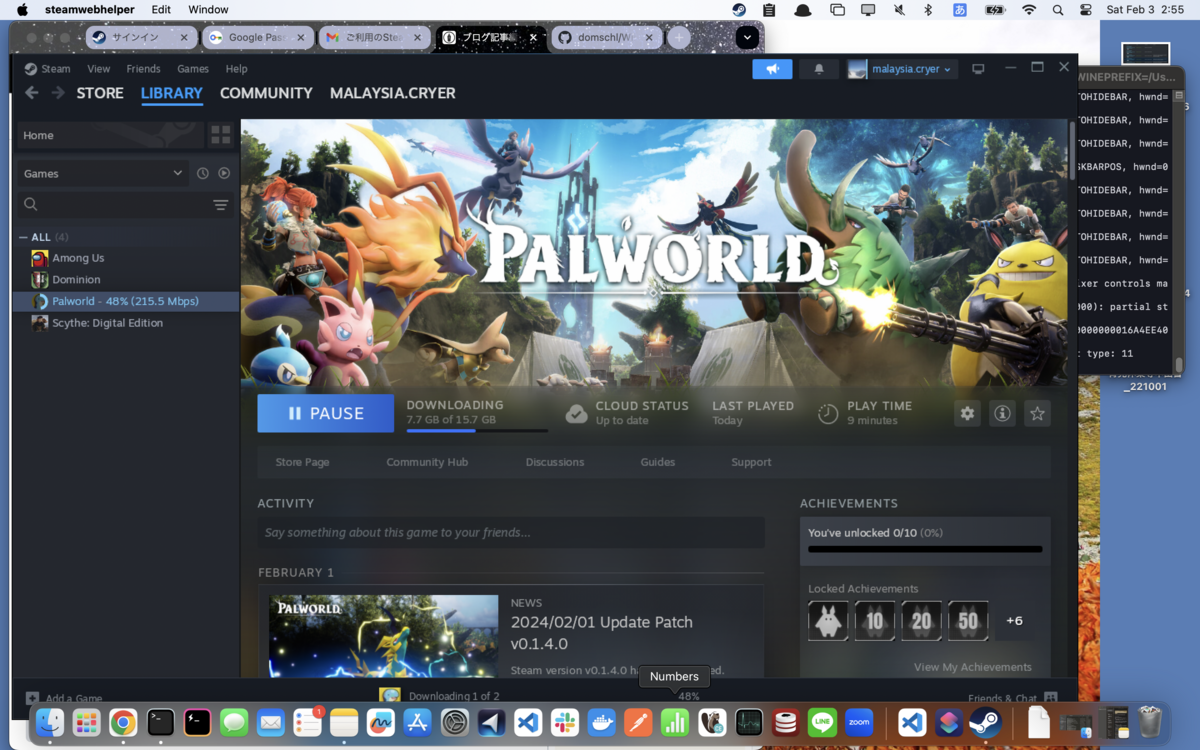Open Palworld Support link

[751, 462]
